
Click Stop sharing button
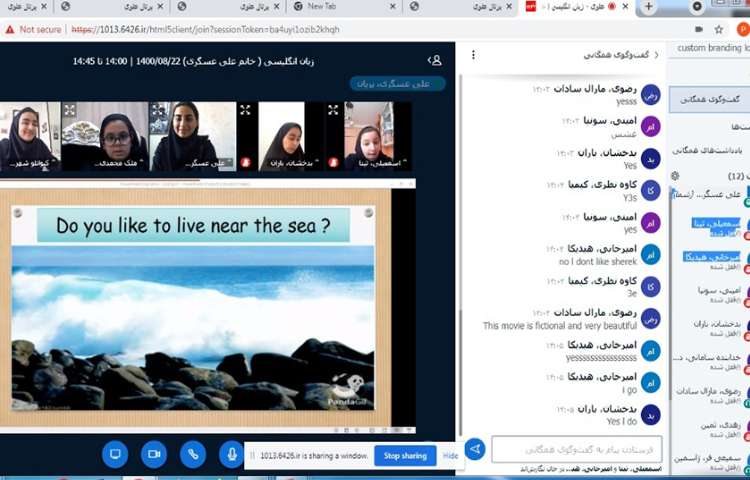tap(405, 456)
